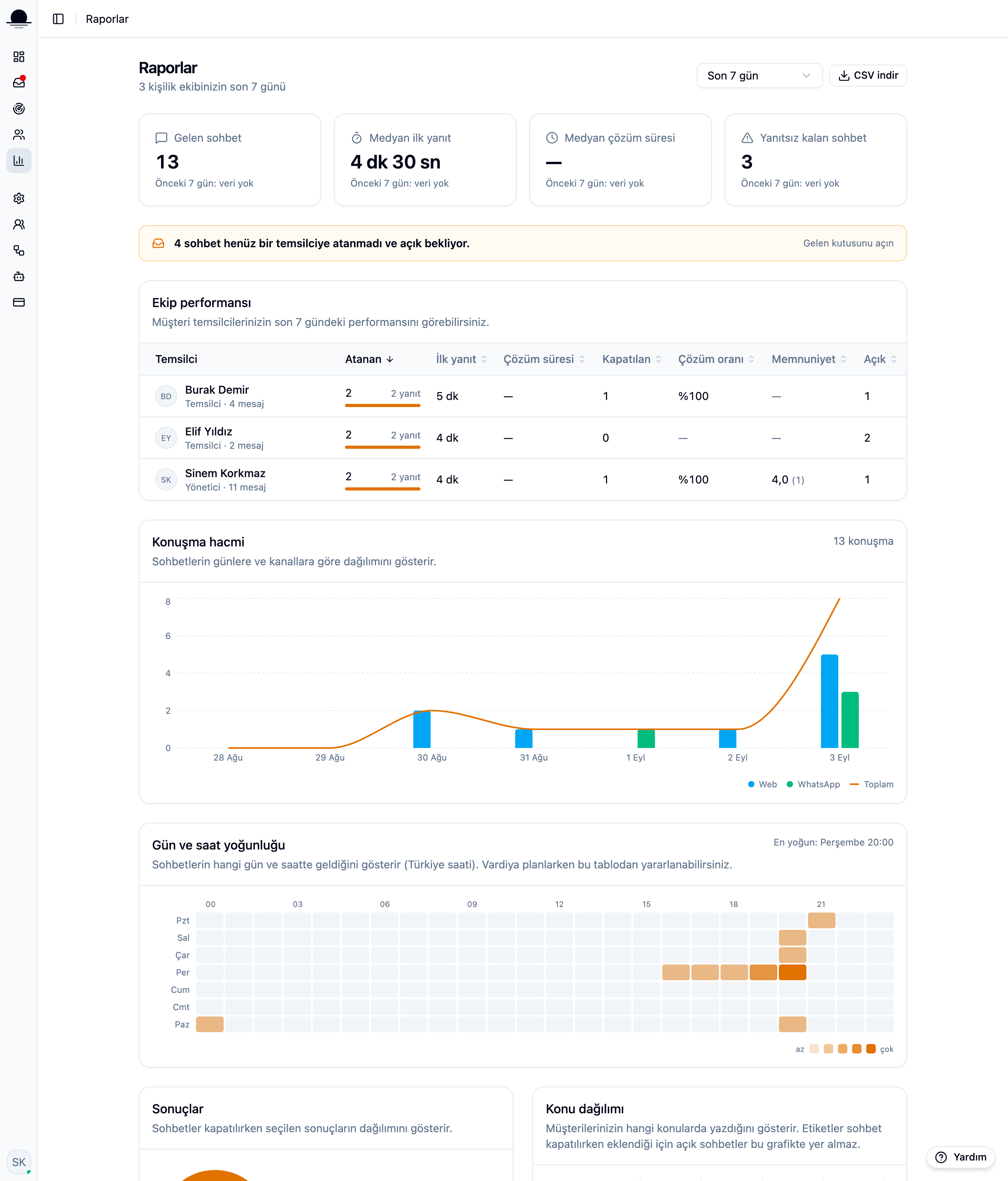Open Elif Yıldız's row name
The image size is (1008, 1181).
[x=209, y=431]
